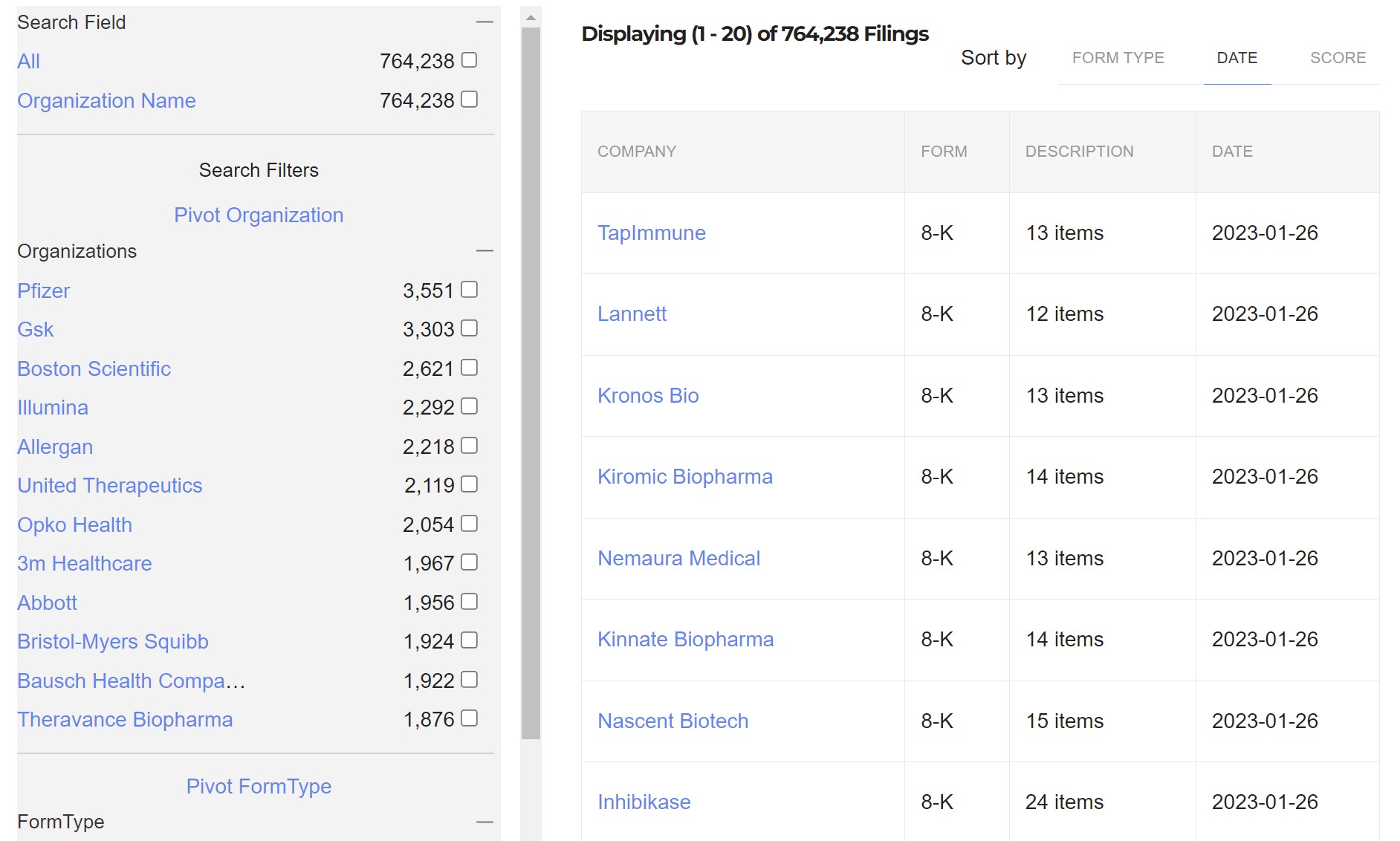Click the 2023-01-26 date in Kronos Bio row
1400x841 pixels.
click(1265, 395)
